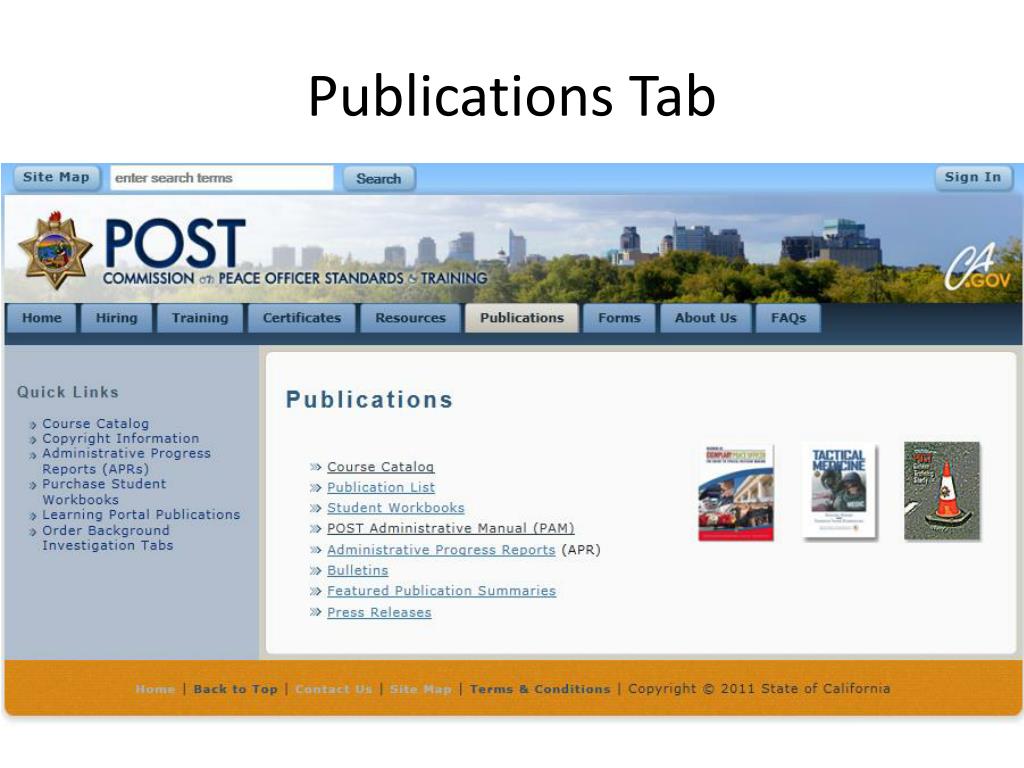Open Order Background Investigation Tabs link
Viewport: 1024px width, 768px height.
[108, 537]
